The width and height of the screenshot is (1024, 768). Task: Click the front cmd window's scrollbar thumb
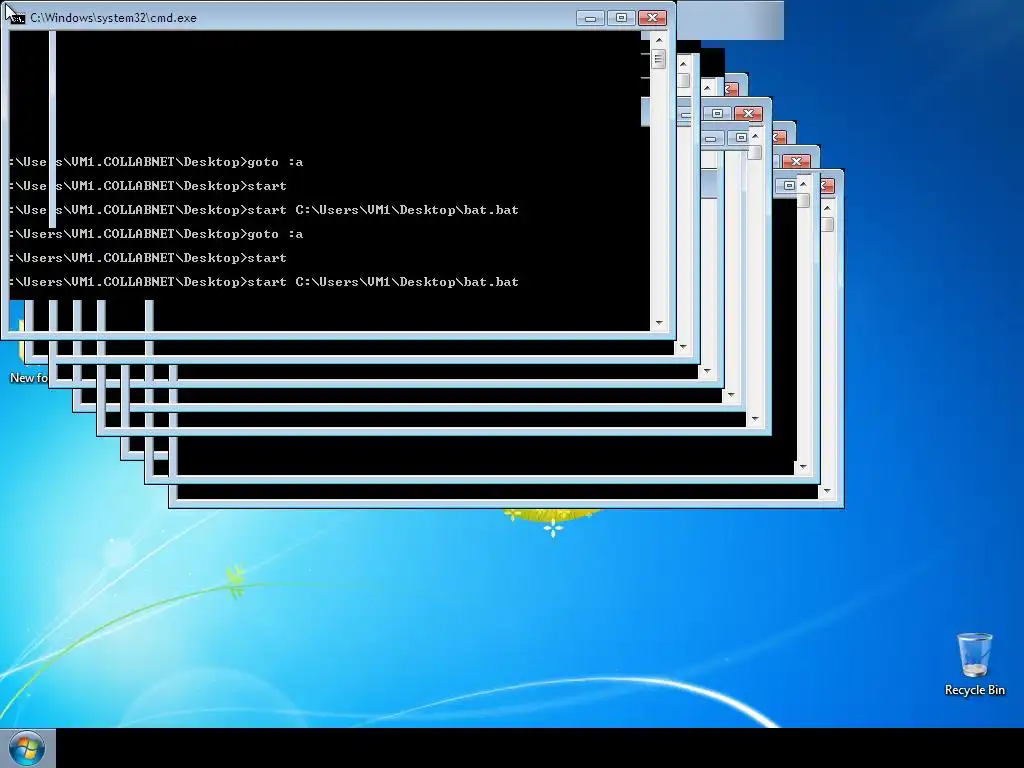tap(658, 59)
